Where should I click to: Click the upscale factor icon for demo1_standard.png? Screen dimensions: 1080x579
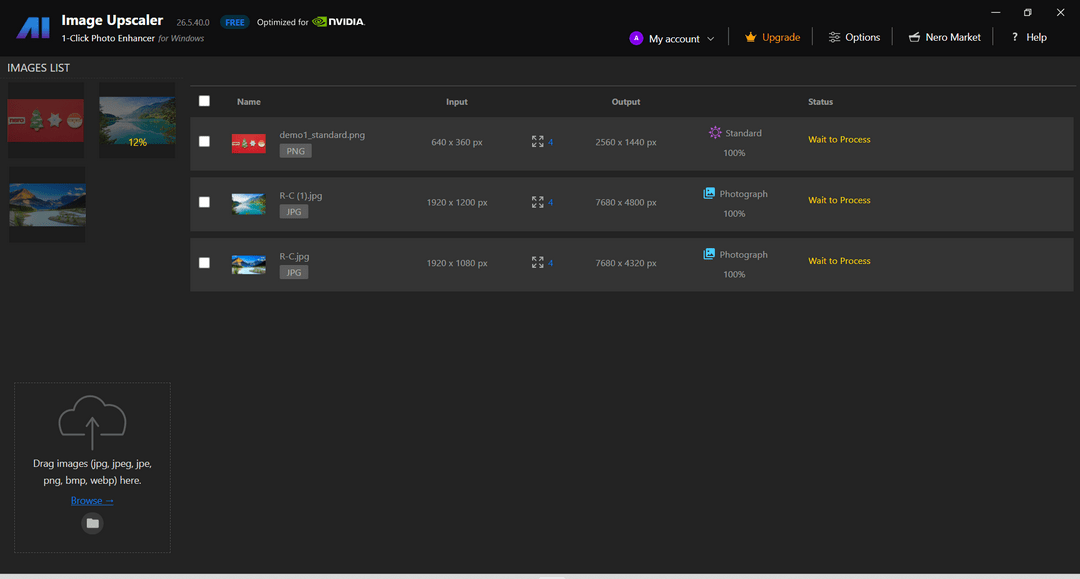click(538, 142)
